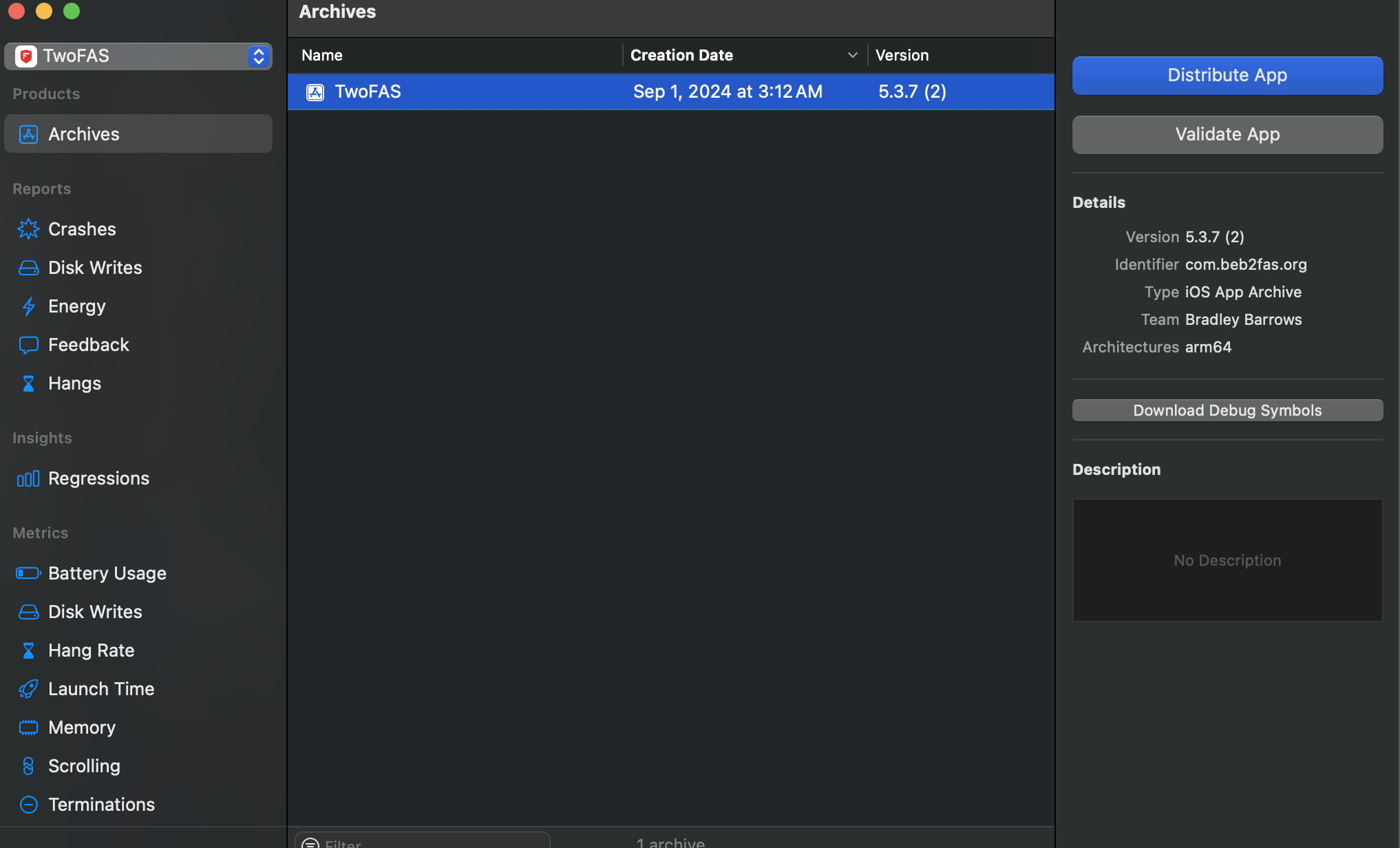Click the Type iOS App Archive value

pyautogui.click(x=1243, y=292)
